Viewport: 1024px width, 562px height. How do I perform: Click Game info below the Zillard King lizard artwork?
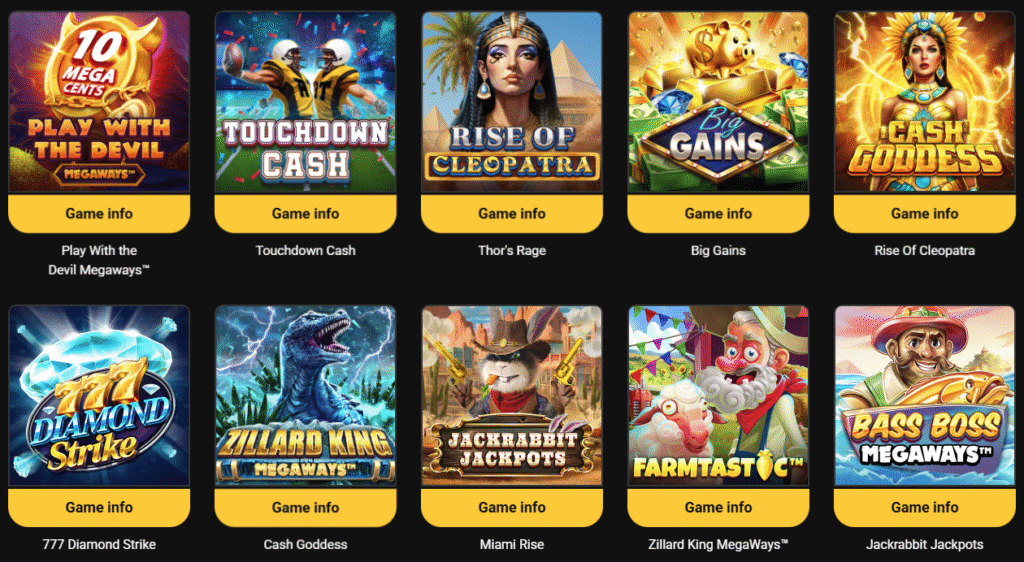306,507
